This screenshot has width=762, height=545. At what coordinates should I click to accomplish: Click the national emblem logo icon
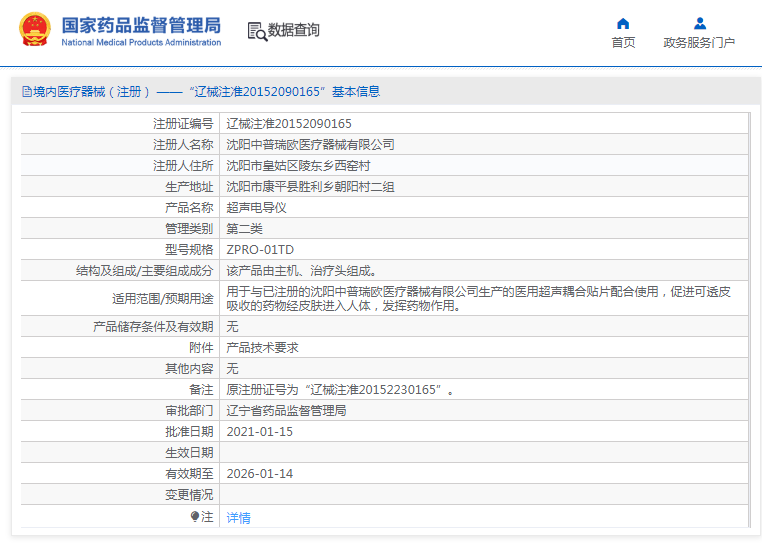(32, 30)
